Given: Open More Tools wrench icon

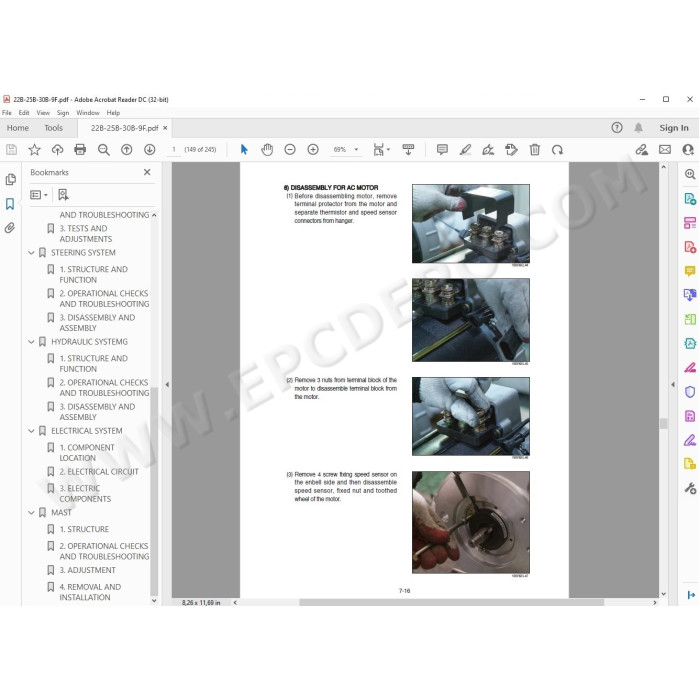Looking at the screenshot, I should coord(690,488).
